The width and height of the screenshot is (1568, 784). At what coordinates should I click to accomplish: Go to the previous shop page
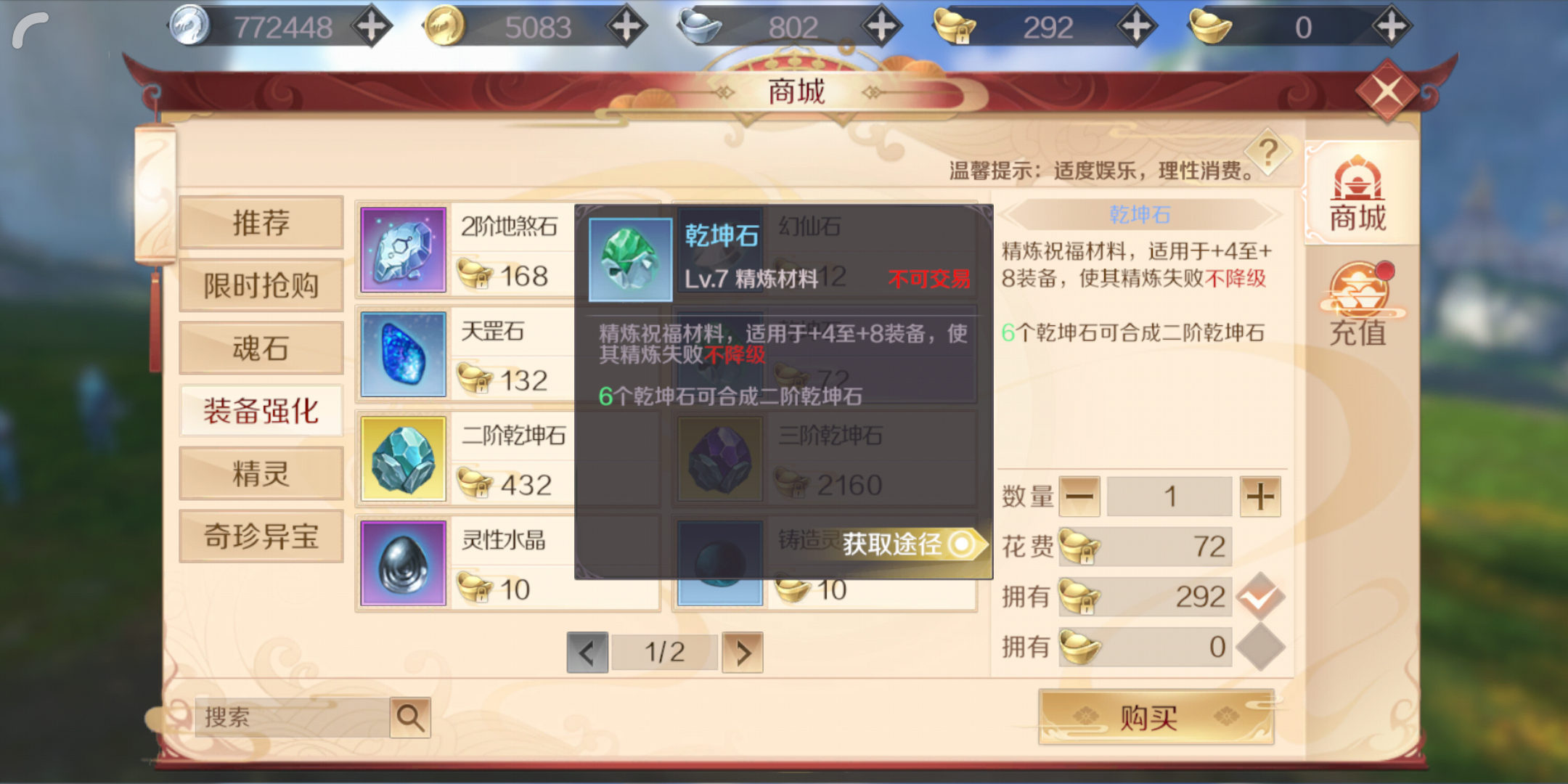587,653
